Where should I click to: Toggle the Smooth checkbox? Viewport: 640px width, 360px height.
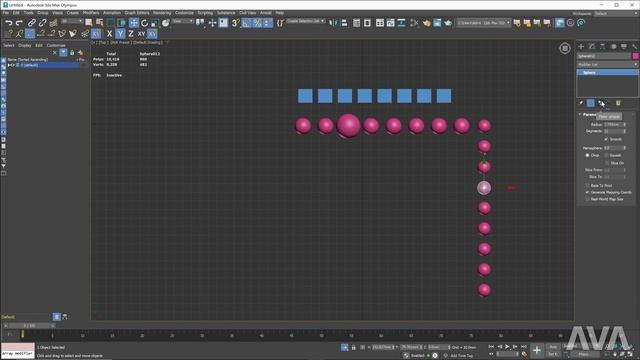pyautogui.click(x=606, y=139)
